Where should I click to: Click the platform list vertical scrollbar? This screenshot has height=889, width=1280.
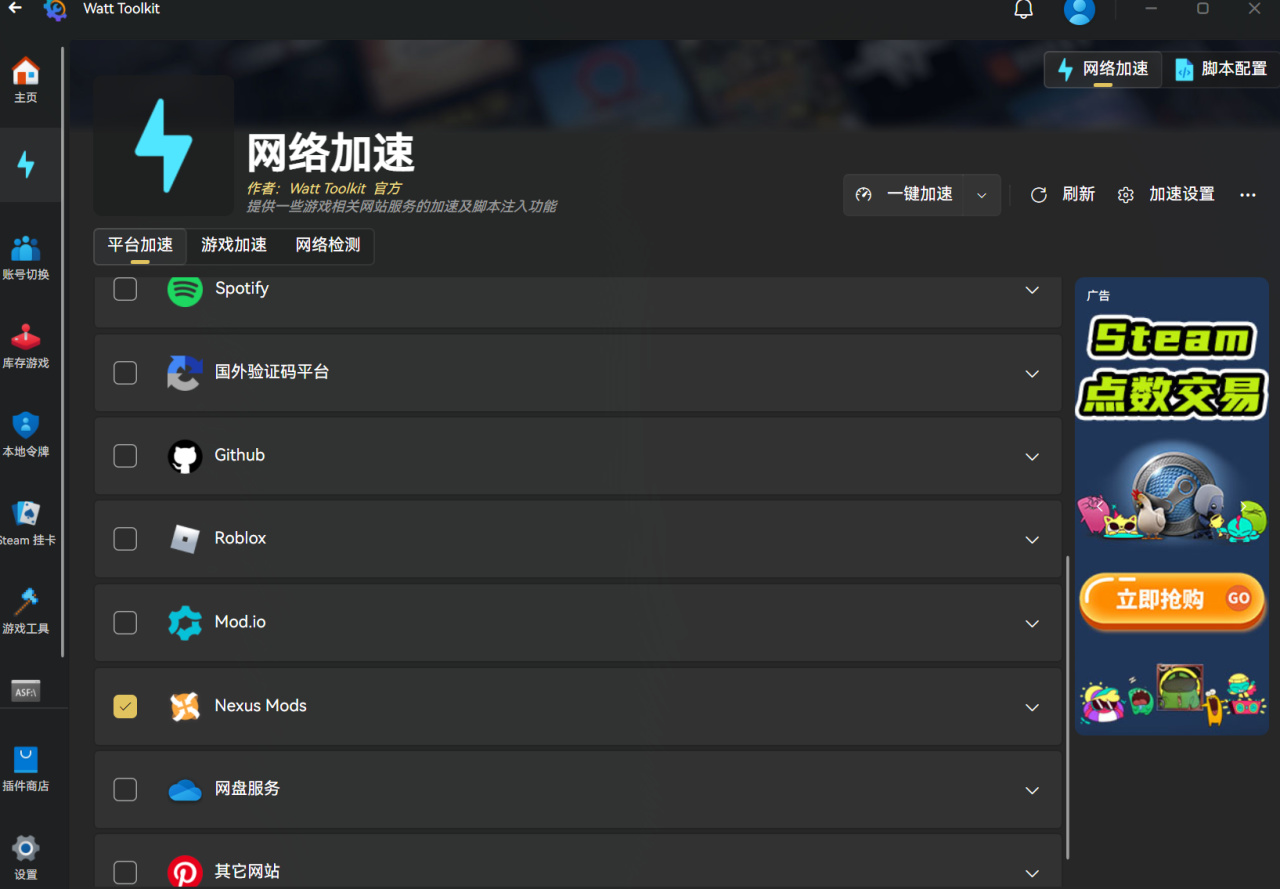(x=1068, y=707)
